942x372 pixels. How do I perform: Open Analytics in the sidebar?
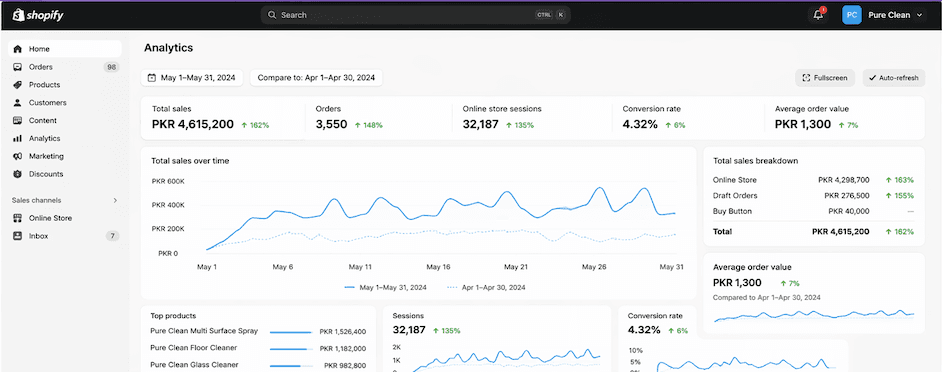[x=65, y=138]
